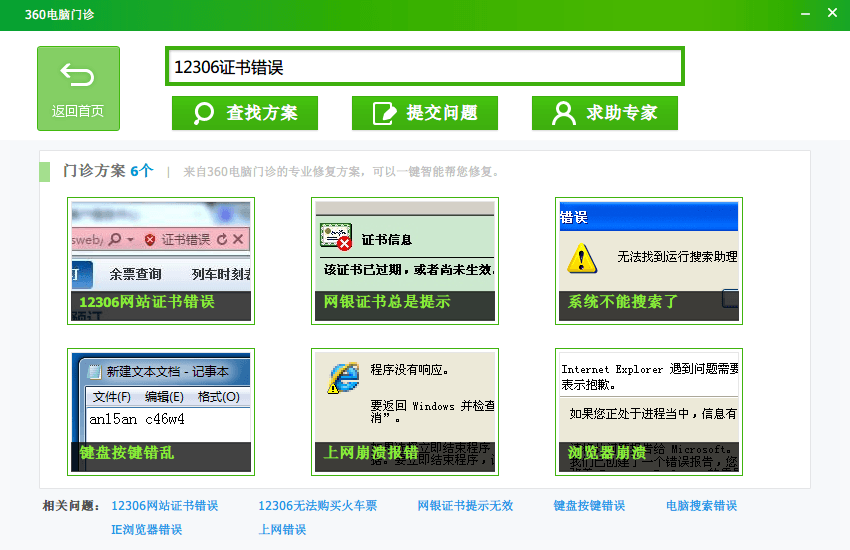The height and width of the screenshot is (550, 850).
Task: Click related link 12306无法购买火车票
Action: tap(318, 506)
